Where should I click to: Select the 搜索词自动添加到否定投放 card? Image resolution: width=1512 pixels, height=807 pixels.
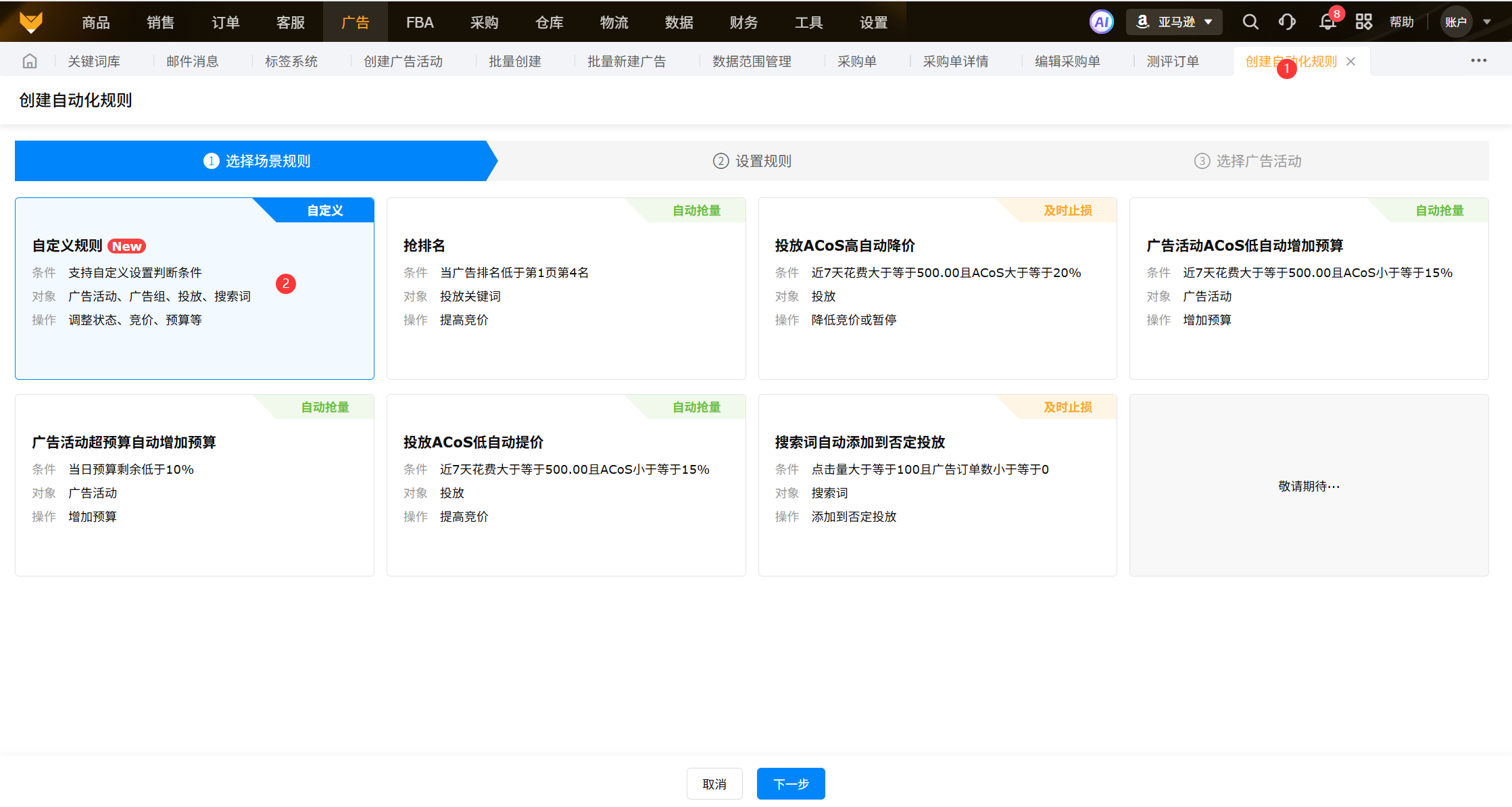[x=937, y=485]
